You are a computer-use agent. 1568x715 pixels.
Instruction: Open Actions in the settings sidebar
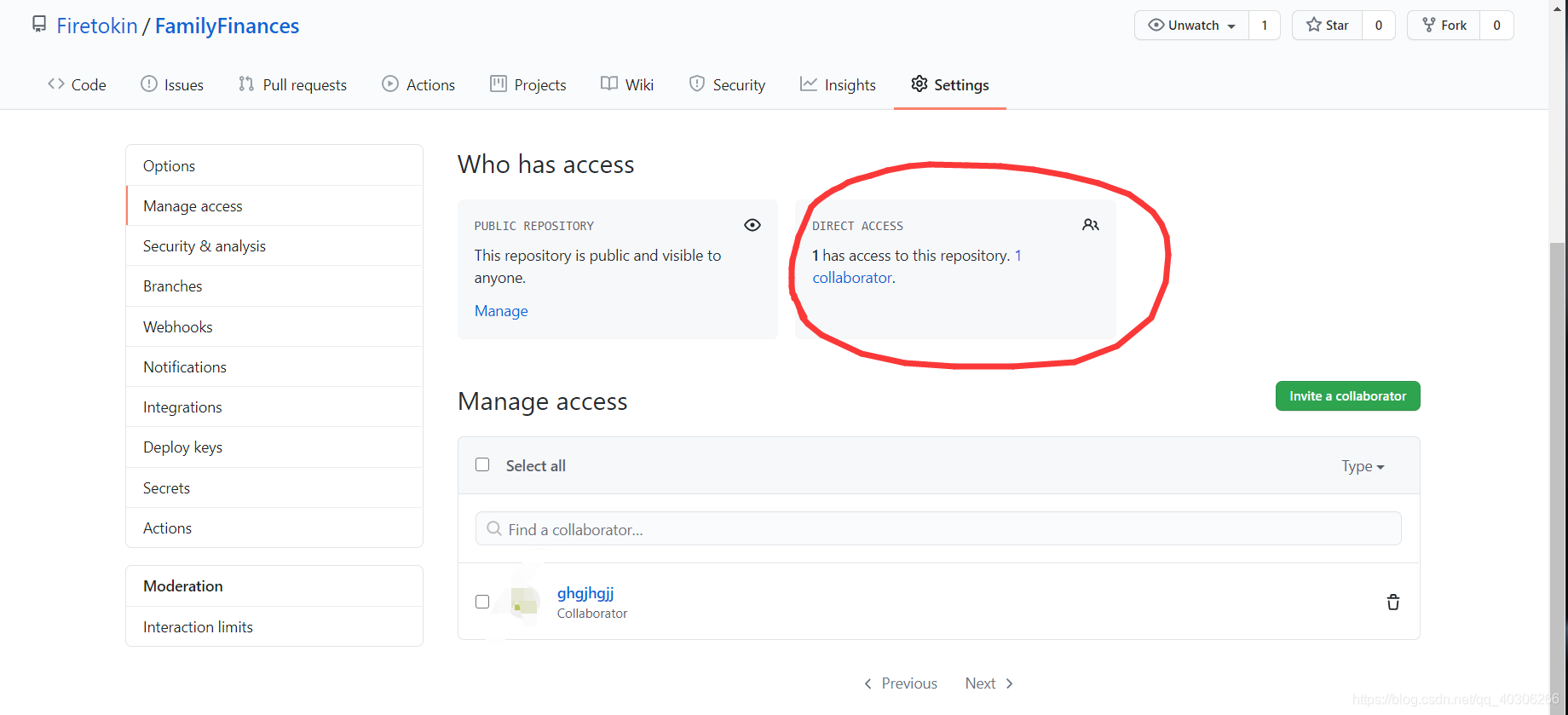(x=274, y=528)
